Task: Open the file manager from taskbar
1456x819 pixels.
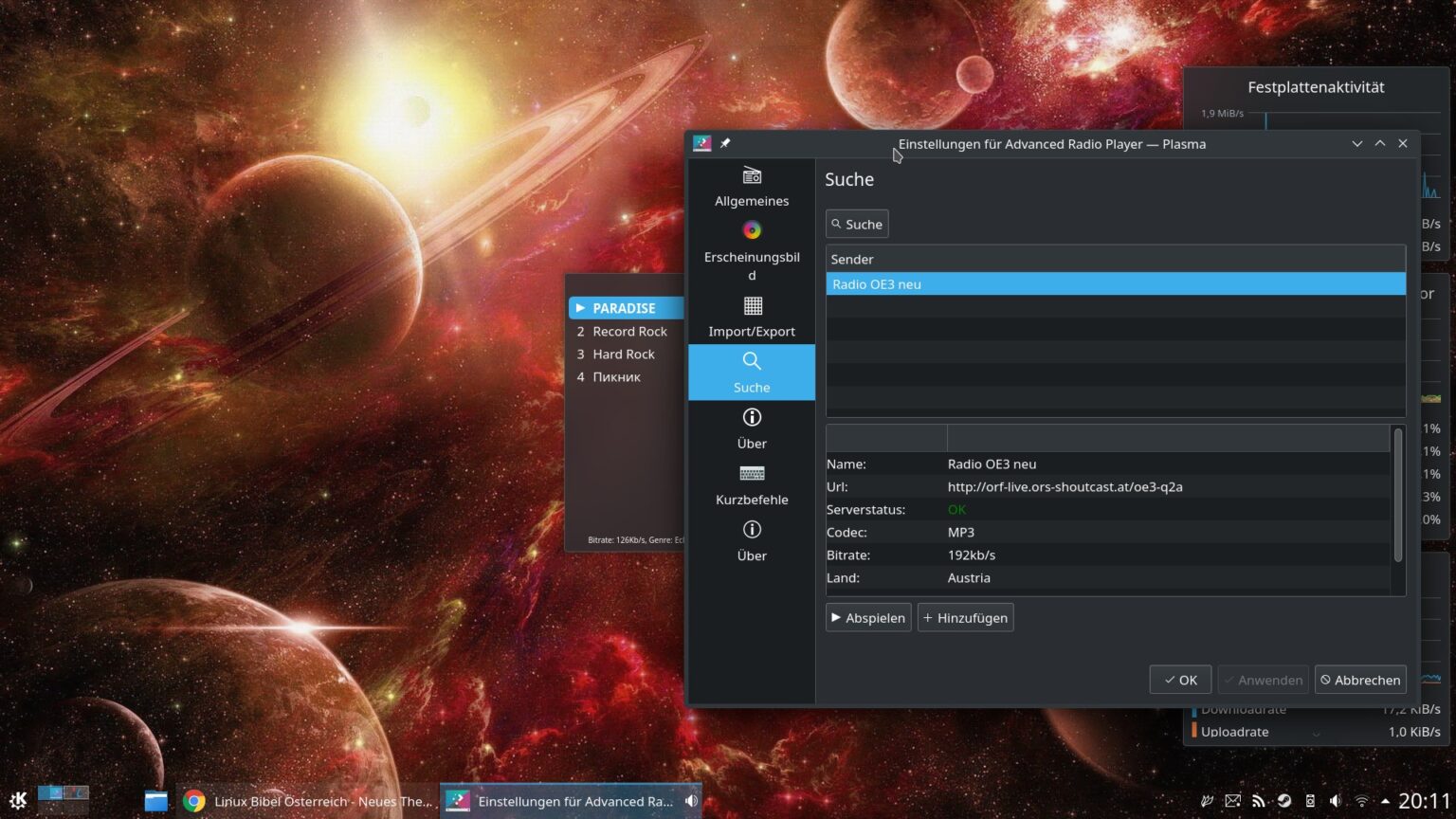Action: pos(156,801)
